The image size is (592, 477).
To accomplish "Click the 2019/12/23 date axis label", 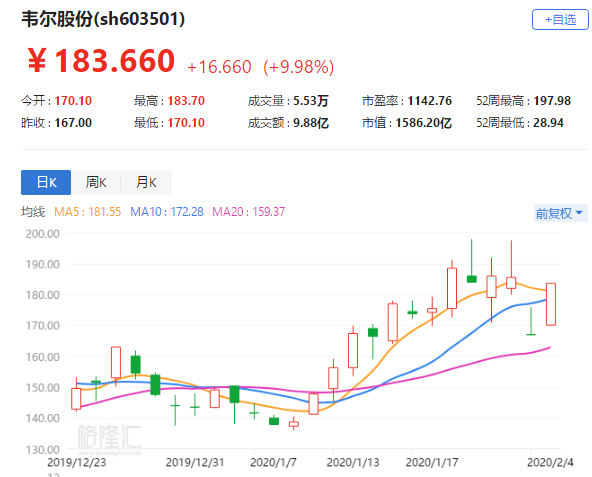I will (x=77, y=462).
